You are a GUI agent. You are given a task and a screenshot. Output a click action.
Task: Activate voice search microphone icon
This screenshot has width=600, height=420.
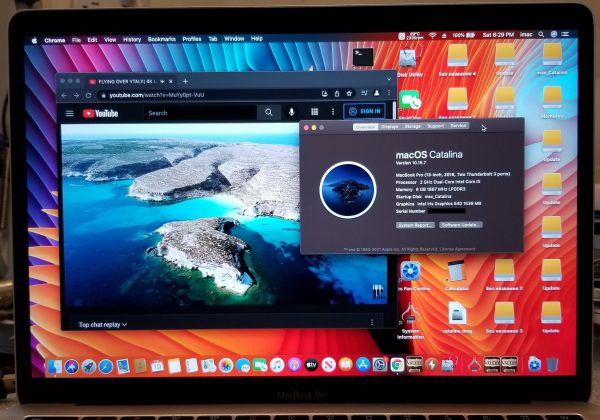(291, 113)
